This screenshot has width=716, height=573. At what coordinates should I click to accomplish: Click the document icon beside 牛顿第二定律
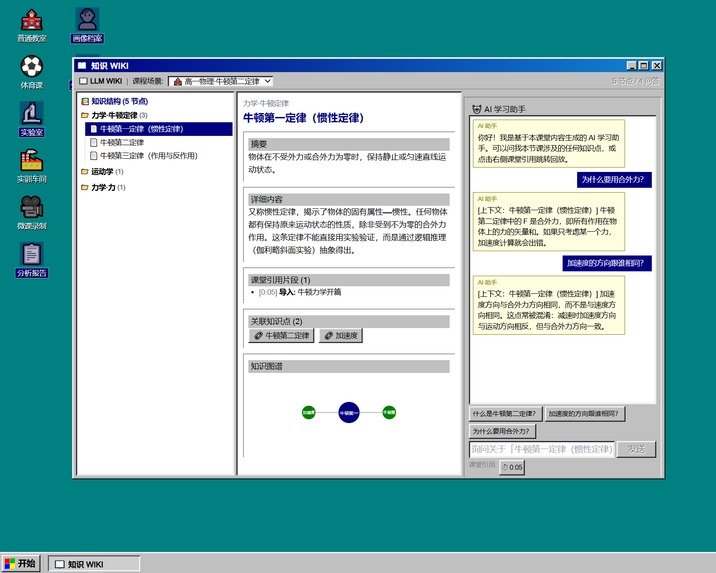click(x=94, y=142)
